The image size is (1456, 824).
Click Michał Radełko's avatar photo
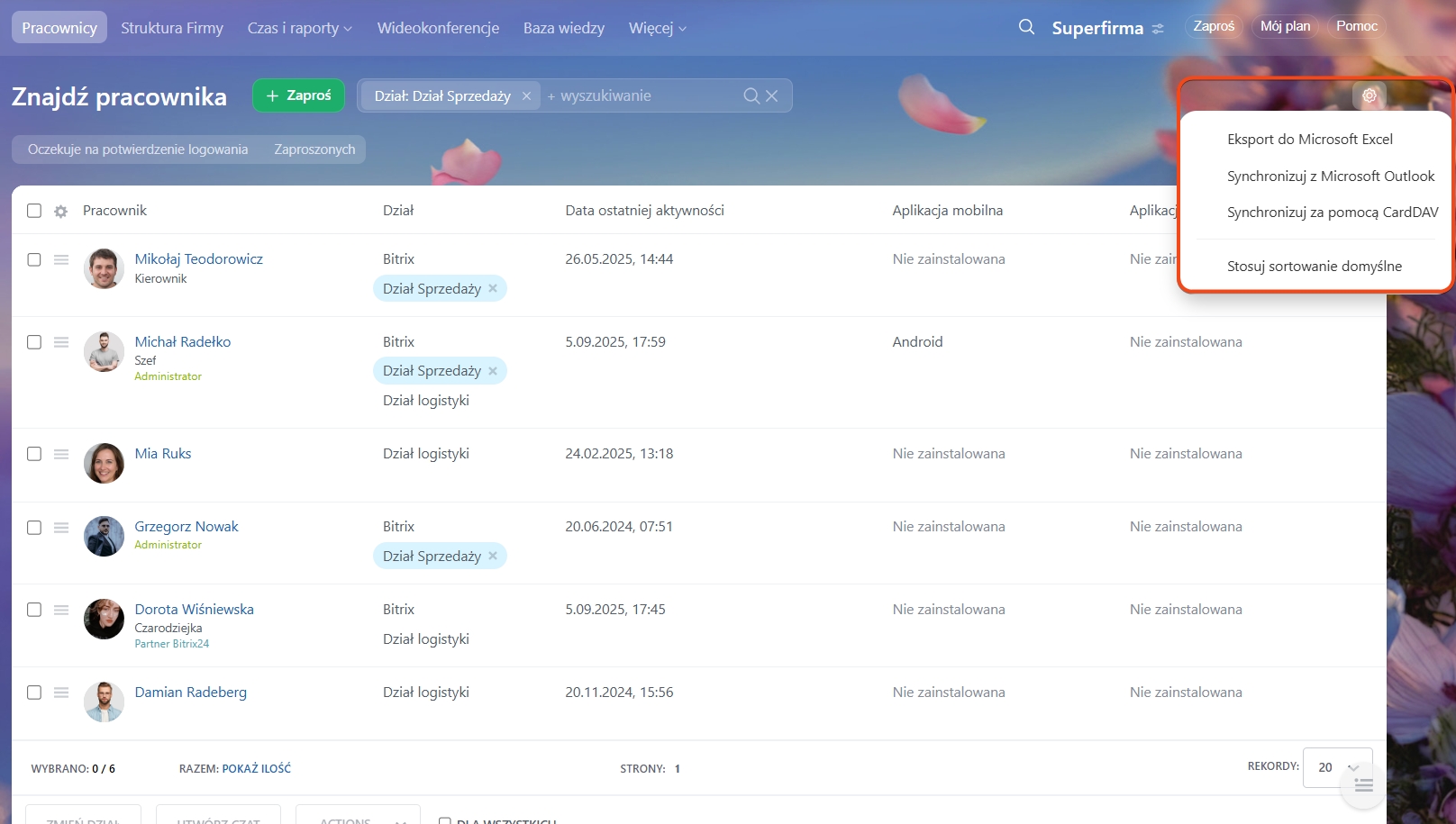click(x=104, y=351)
